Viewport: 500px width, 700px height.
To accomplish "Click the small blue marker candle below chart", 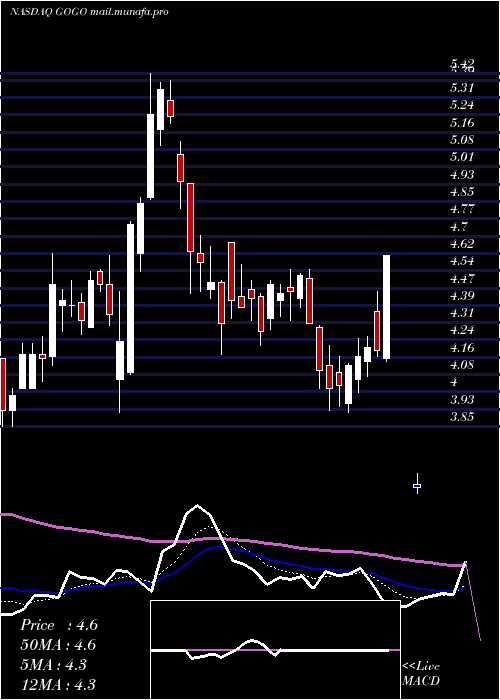I will (417, 485).
